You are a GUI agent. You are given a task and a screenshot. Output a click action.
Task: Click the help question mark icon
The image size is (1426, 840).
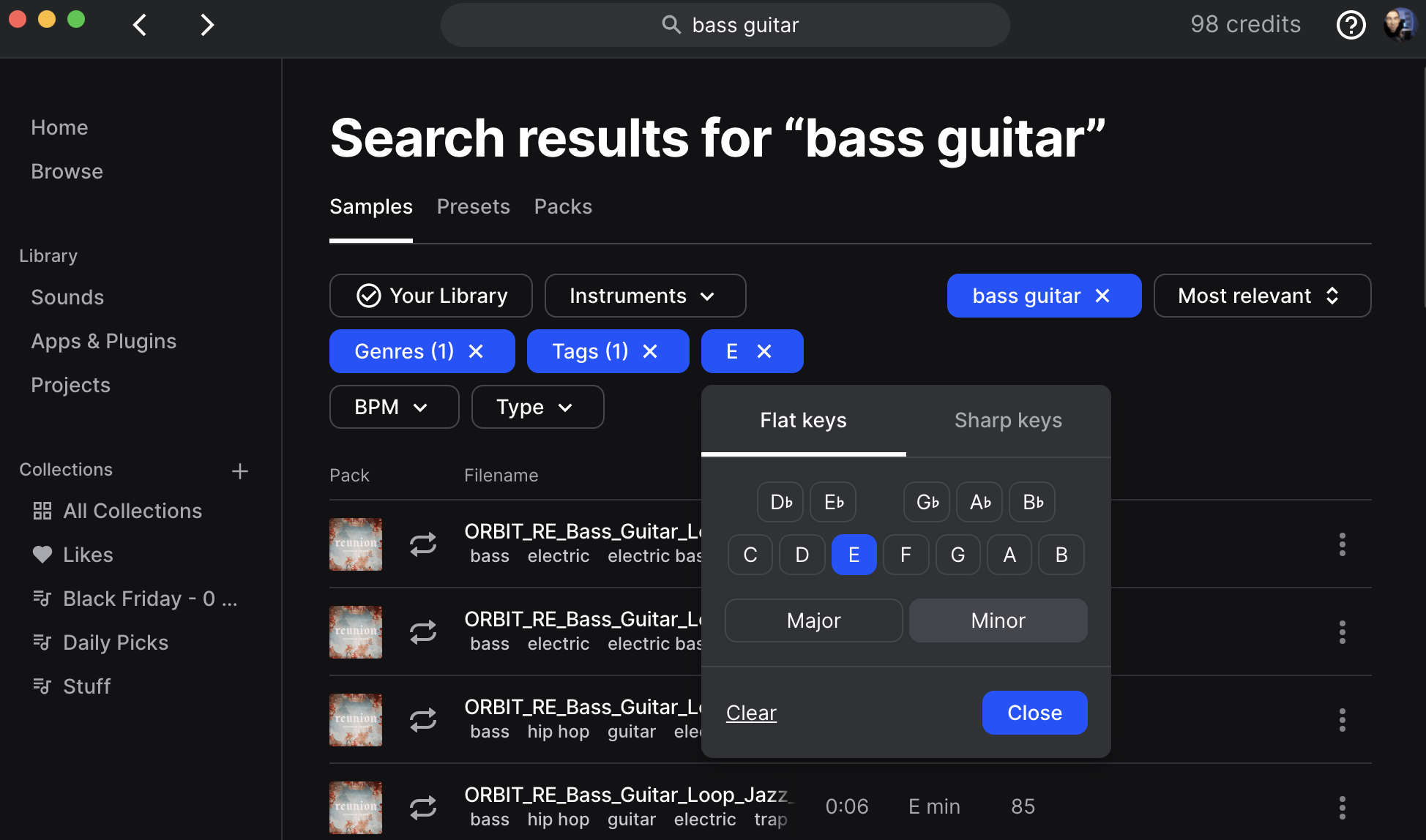pos(1351,25)
